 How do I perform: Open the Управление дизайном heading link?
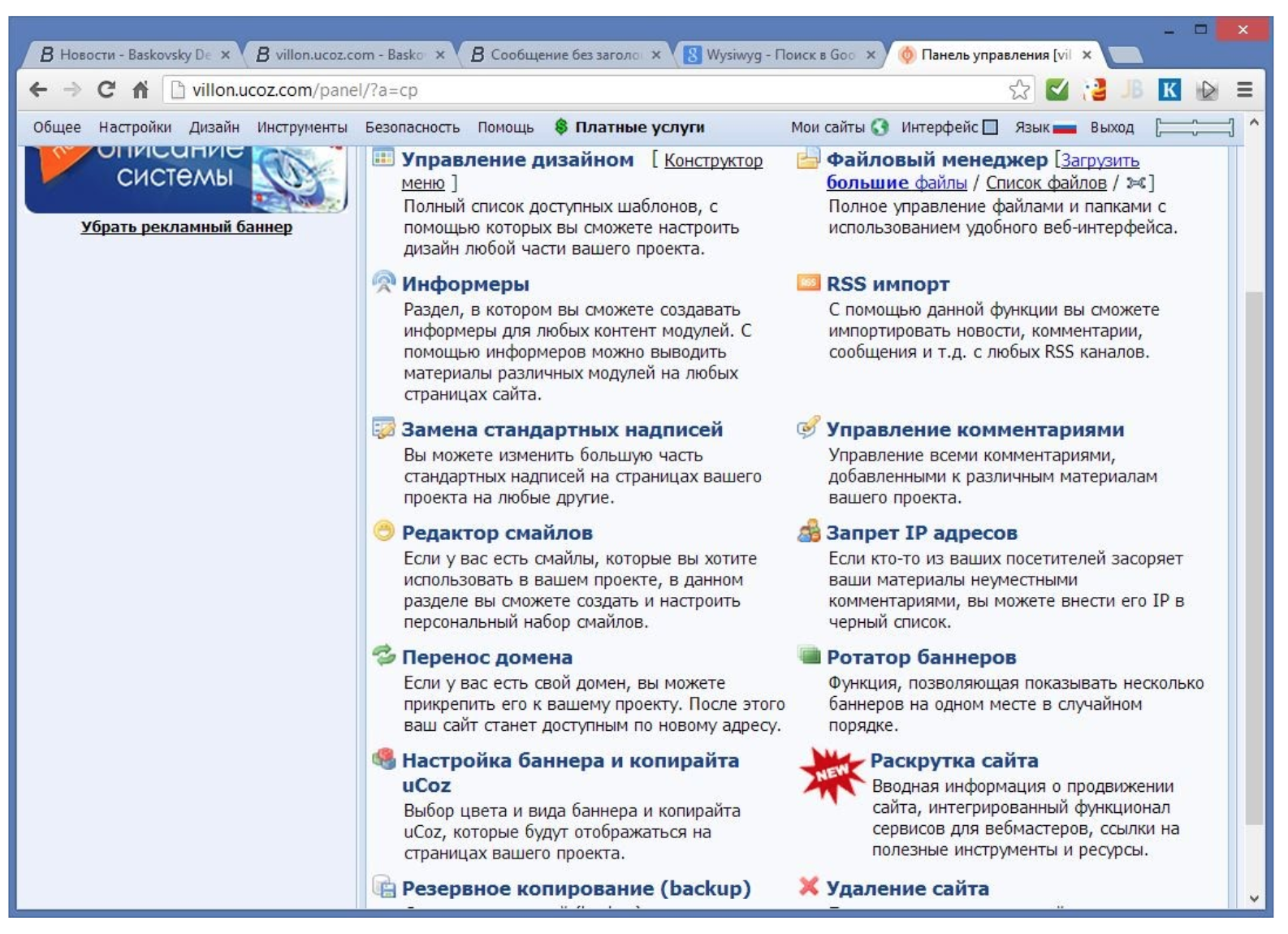pyautogui.click(x=517, y=159)
